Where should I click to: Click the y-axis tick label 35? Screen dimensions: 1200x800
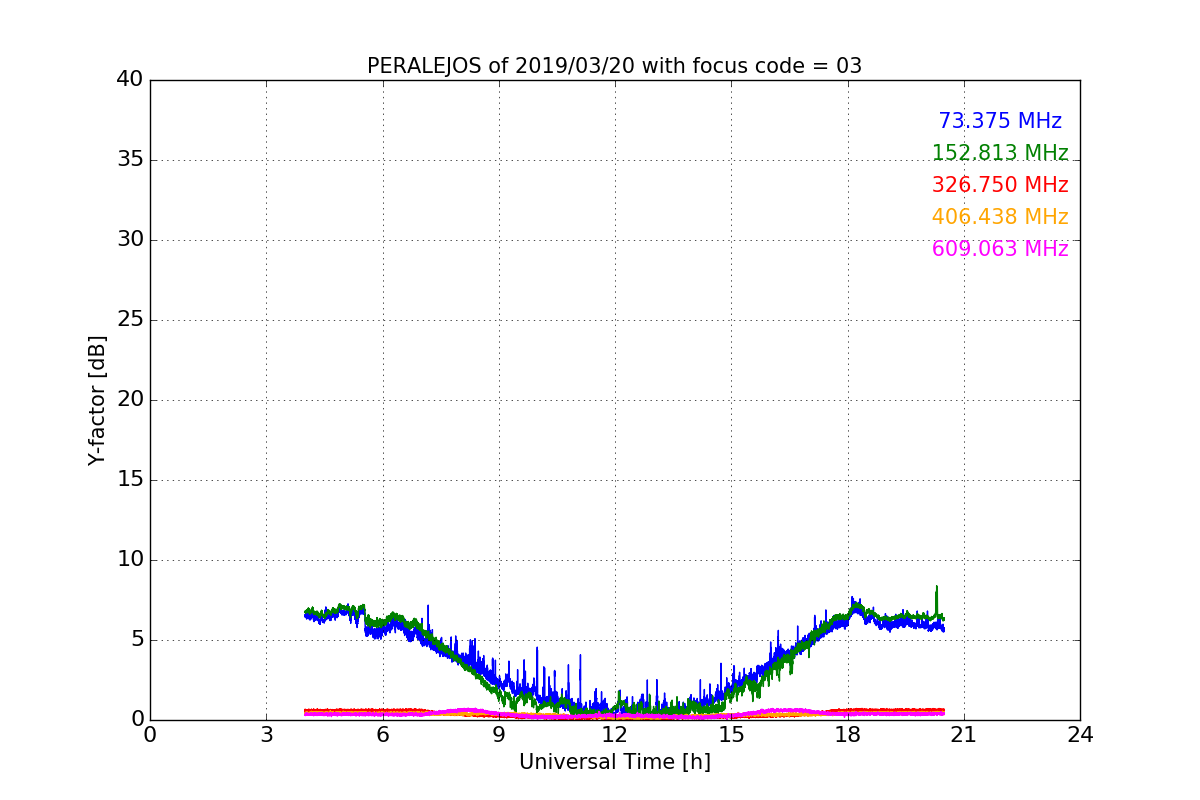click(x=130, y=160)
